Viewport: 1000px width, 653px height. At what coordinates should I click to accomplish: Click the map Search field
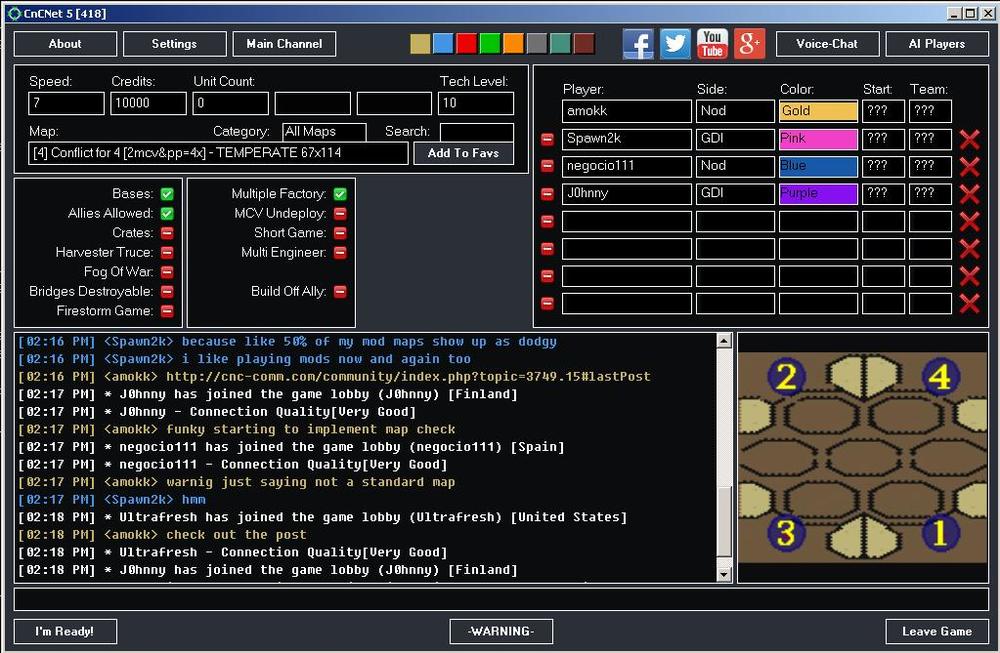pyautogui.click(x=477, y=132)
